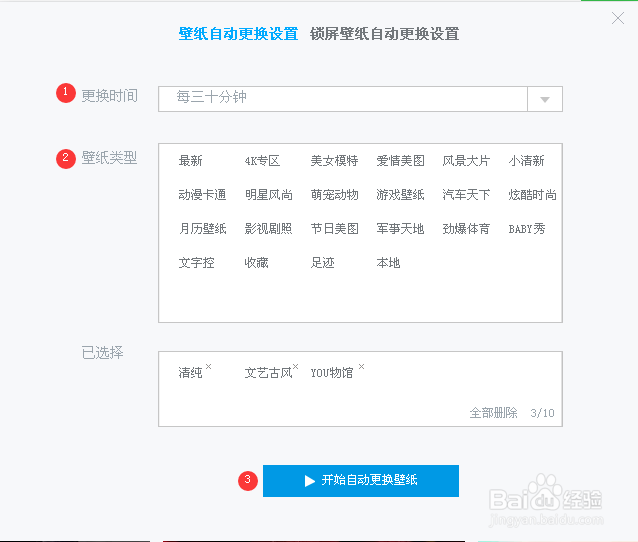Switch to 壁纸自动更换设置 tab
The width and height of the screenshot is (638, 542).
[238, 34]
